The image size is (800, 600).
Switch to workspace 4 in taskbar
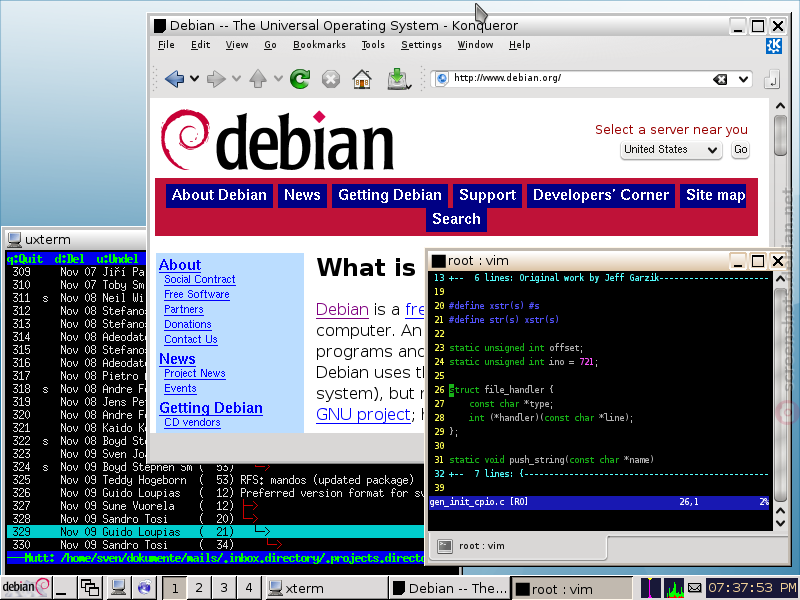click(x=248, y=588)
